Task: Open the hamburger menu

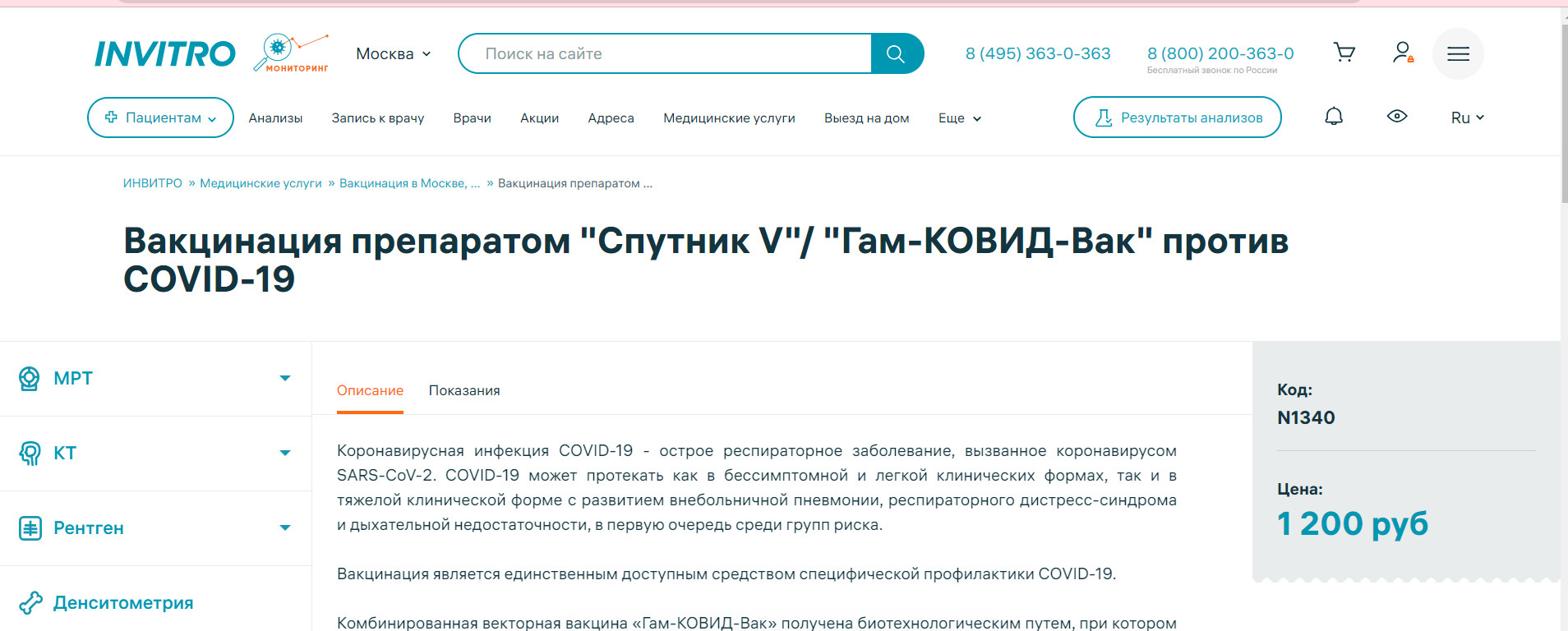Action: pyautogui.click(x=1458, y=54)
